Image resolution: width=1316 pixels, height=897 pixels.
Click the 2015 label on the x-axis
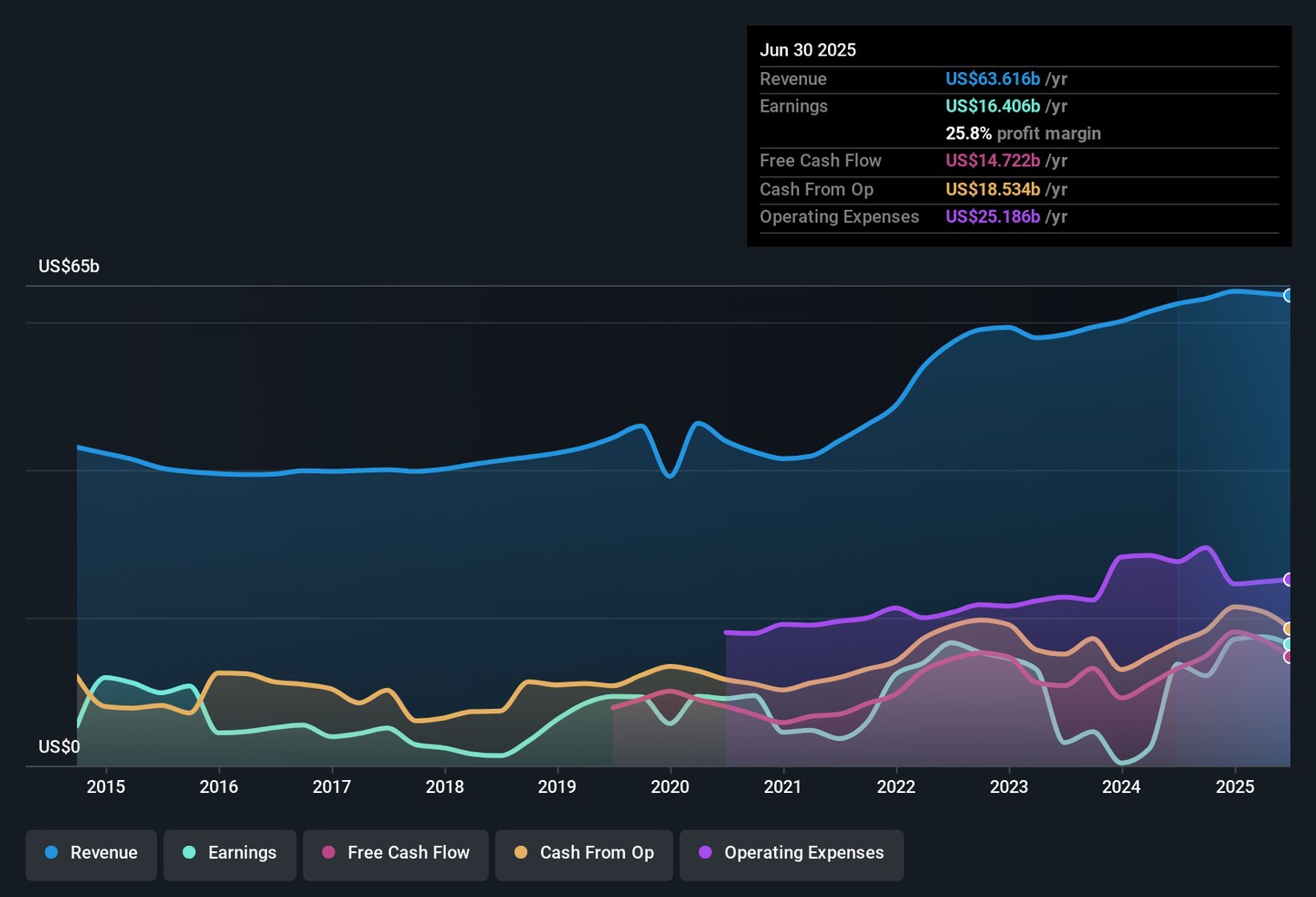click(x=106, y=786)
